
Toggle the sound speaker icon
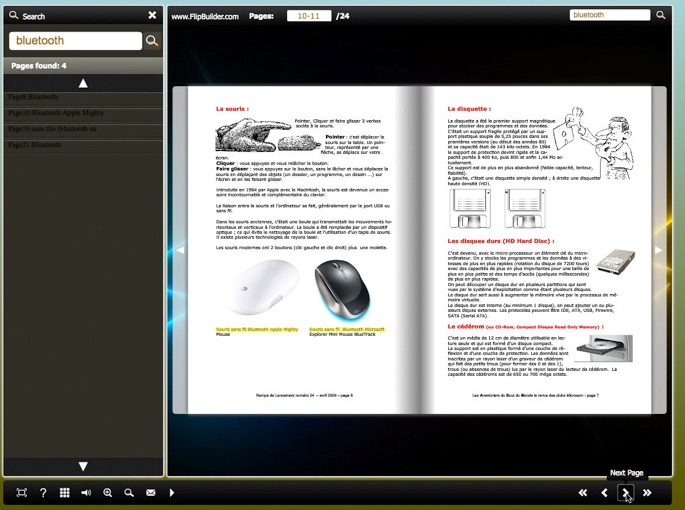[86, 493]
